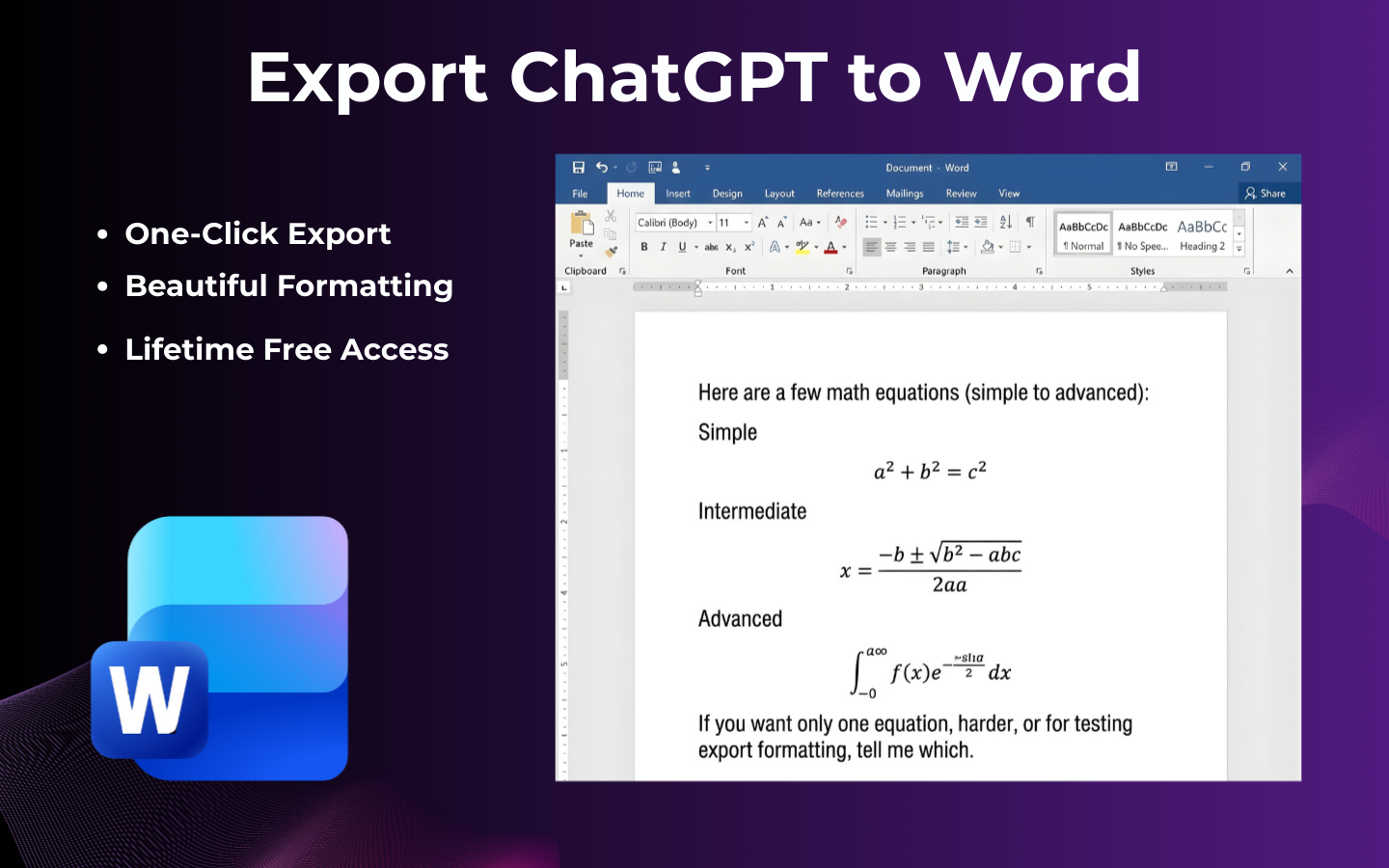Switch to the Insert ribbon tab
The width and height of the screenshot is (1389, 868).
(678, 193)
